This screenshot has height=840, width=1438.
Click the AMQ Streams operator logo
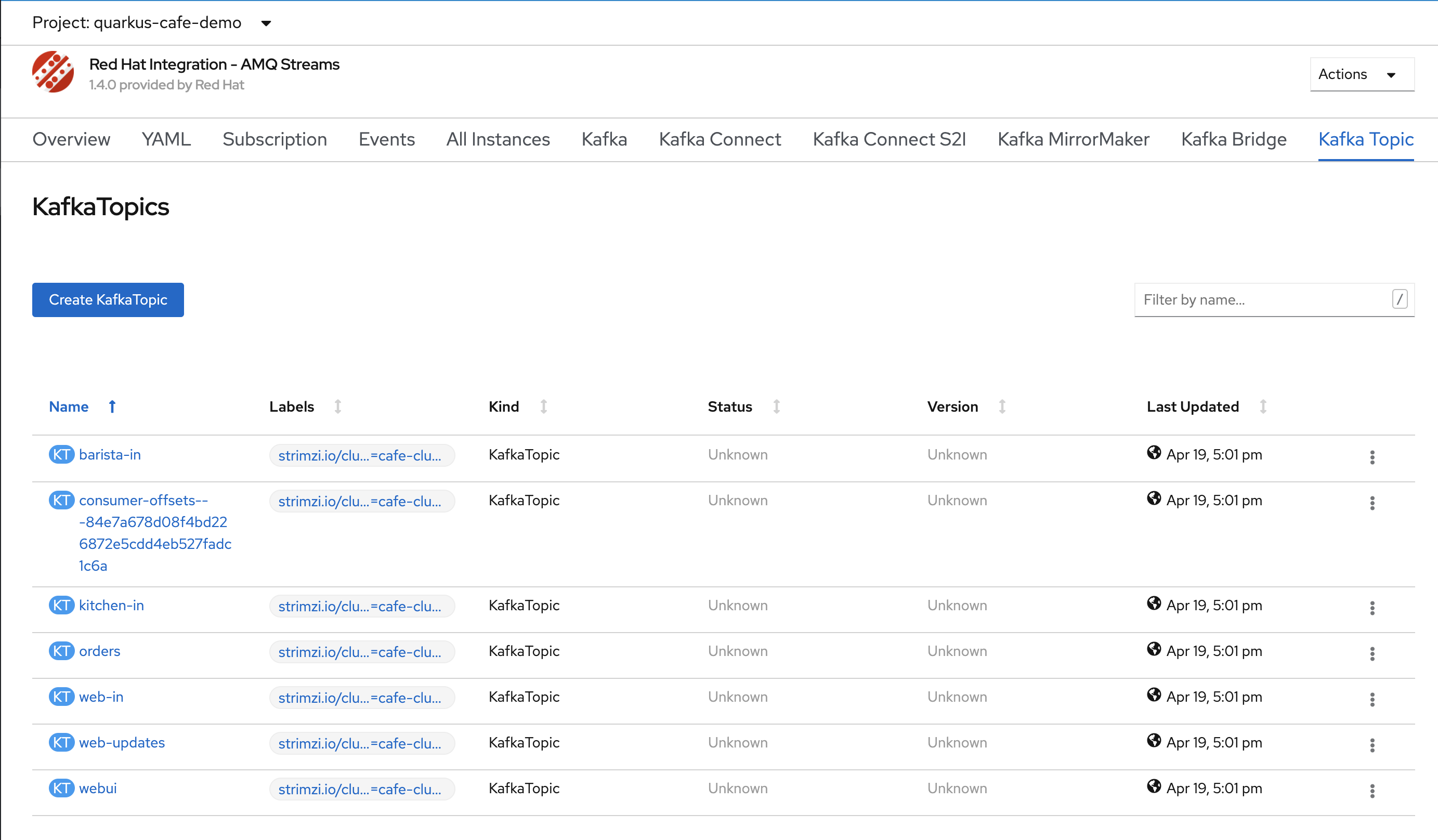(x=53, y=72)
